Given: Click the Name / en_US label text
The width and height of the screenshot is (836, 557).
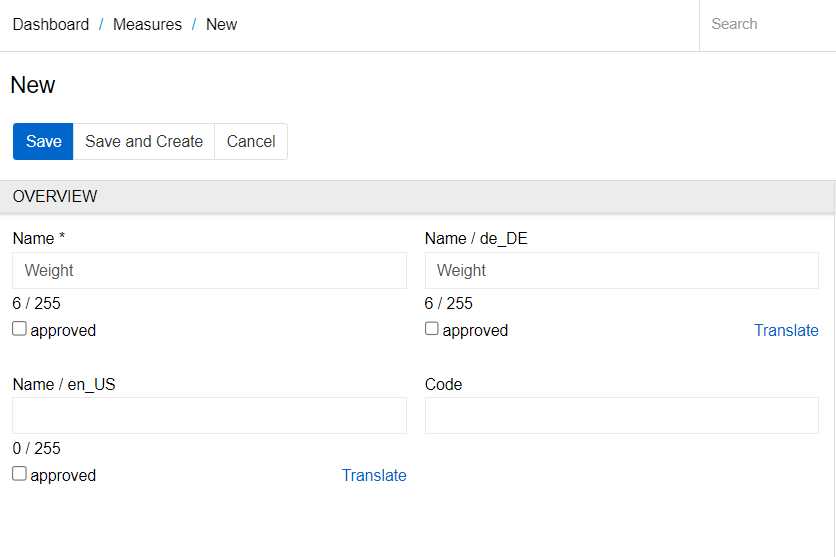Looking at the screenshot, I should [x=64, y=384].
